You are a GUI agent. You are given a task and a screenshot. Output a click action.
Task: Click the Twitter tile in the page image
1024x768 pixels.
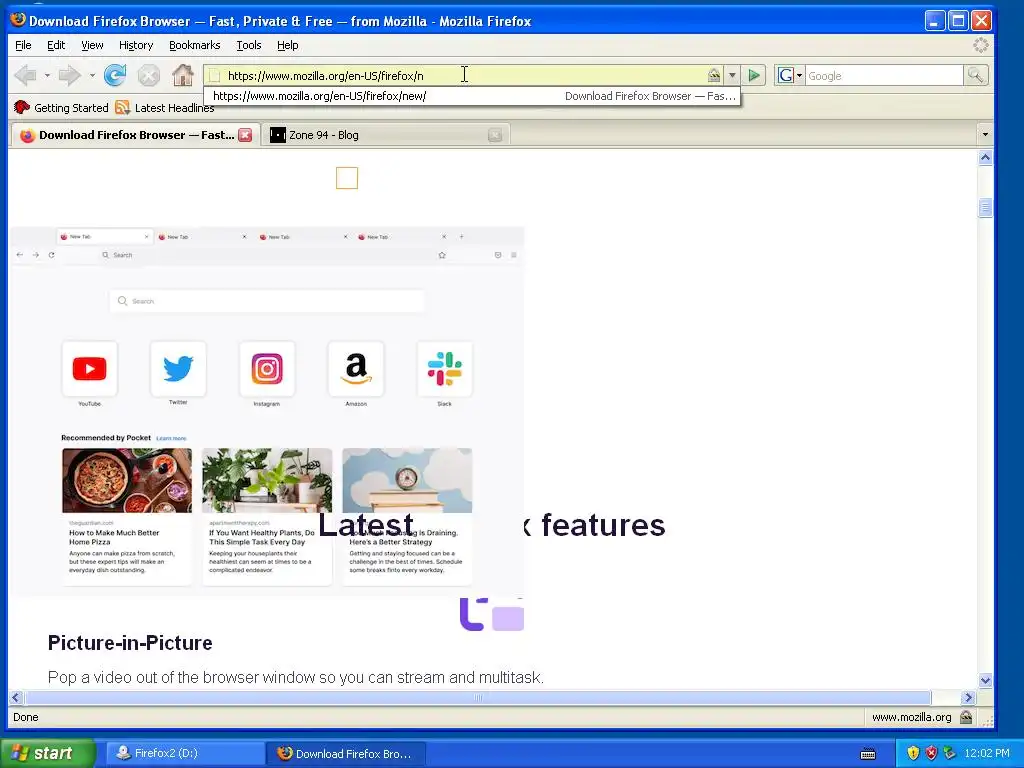[178, 369]
